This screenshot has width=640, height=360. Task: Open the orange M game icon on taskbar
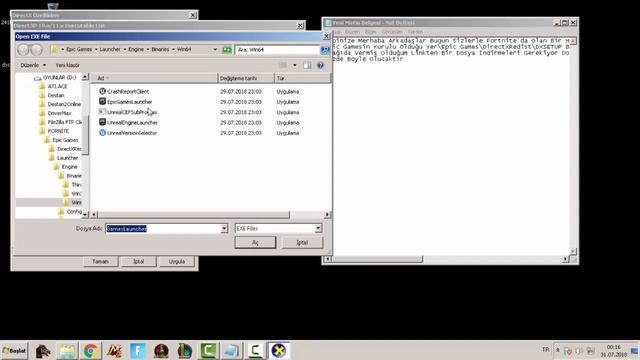(x=114, y=351)
